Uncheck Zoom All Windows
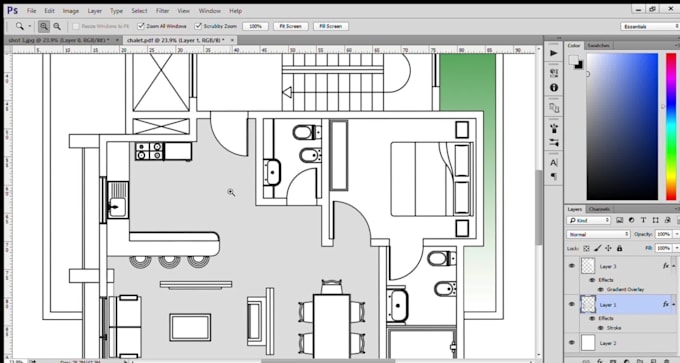Image resolution: width=680 pixels, height=363 pixels. pos(141,26)
